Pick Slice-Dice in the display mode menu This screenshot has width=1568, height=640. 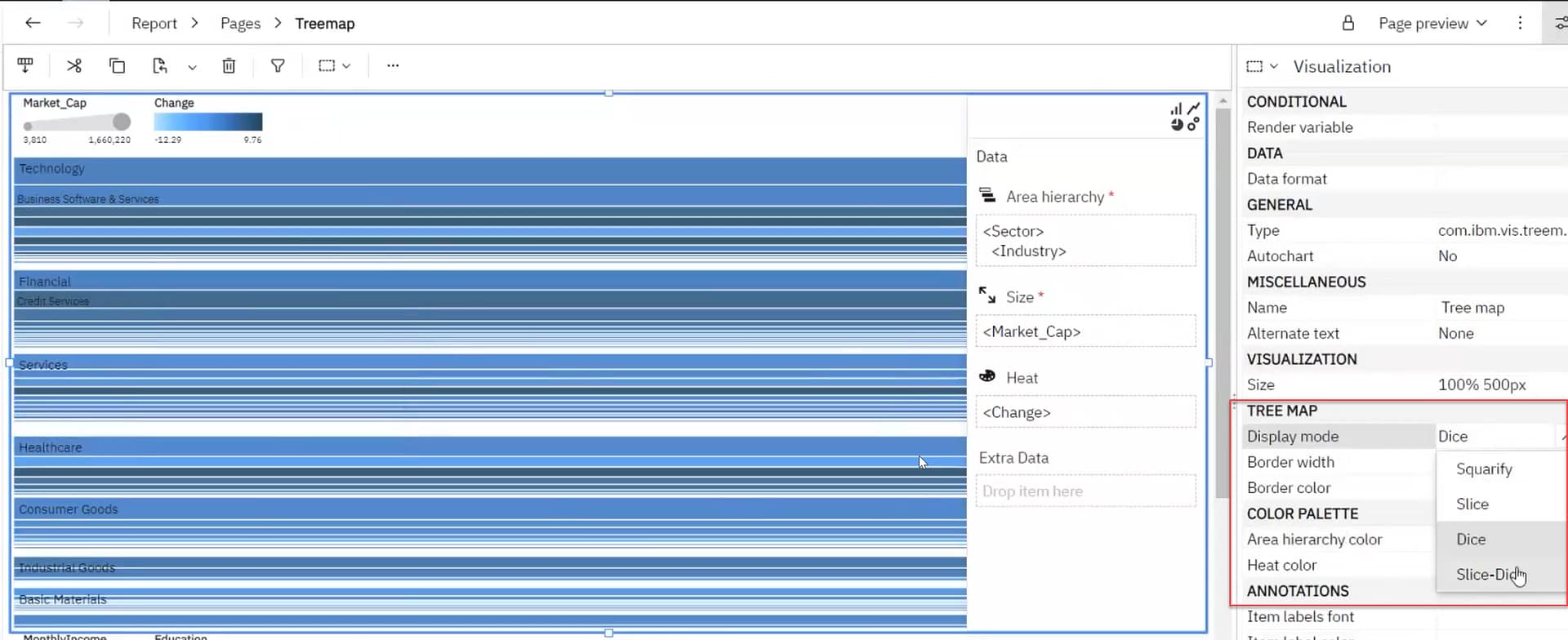(1486, 574)
